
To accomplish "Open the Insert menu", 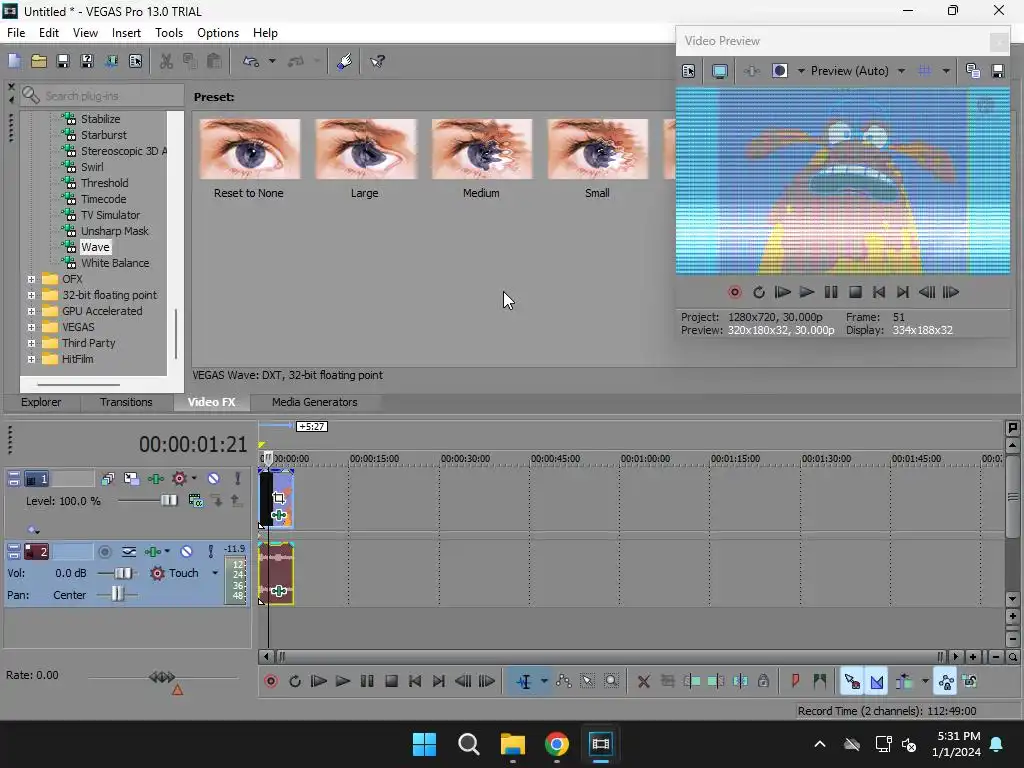I will coord(126,33).
